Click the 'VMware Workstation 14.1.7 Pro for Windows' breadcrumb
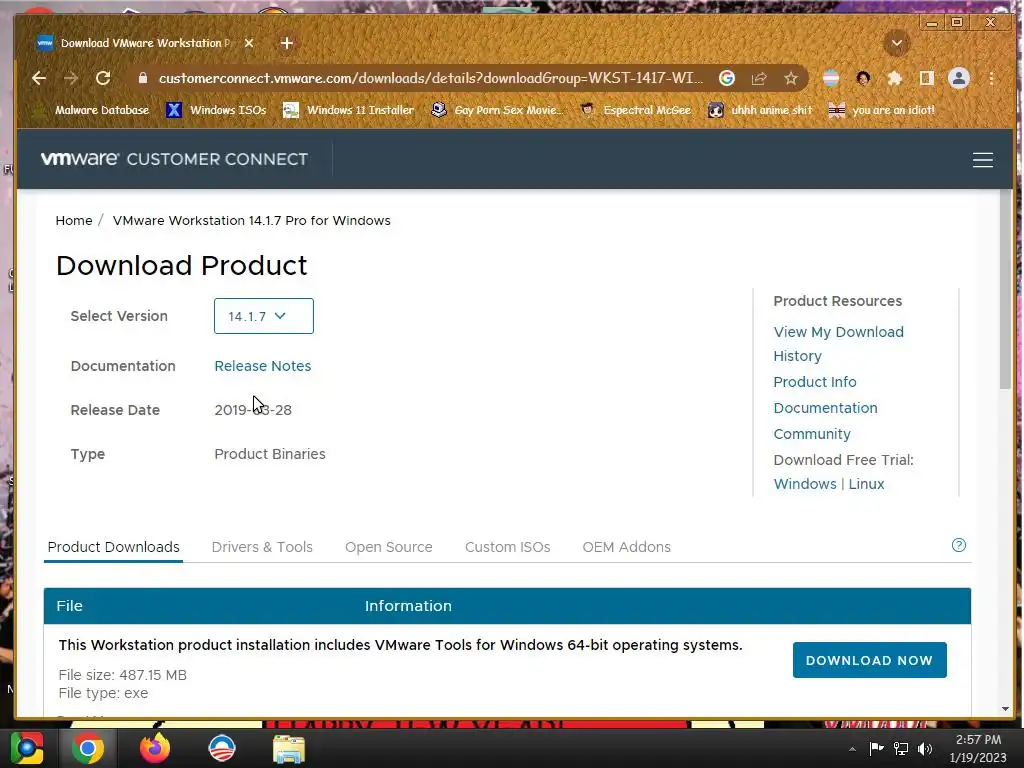Viewport: 1024px width, 768px height. (x=251, y=221)
